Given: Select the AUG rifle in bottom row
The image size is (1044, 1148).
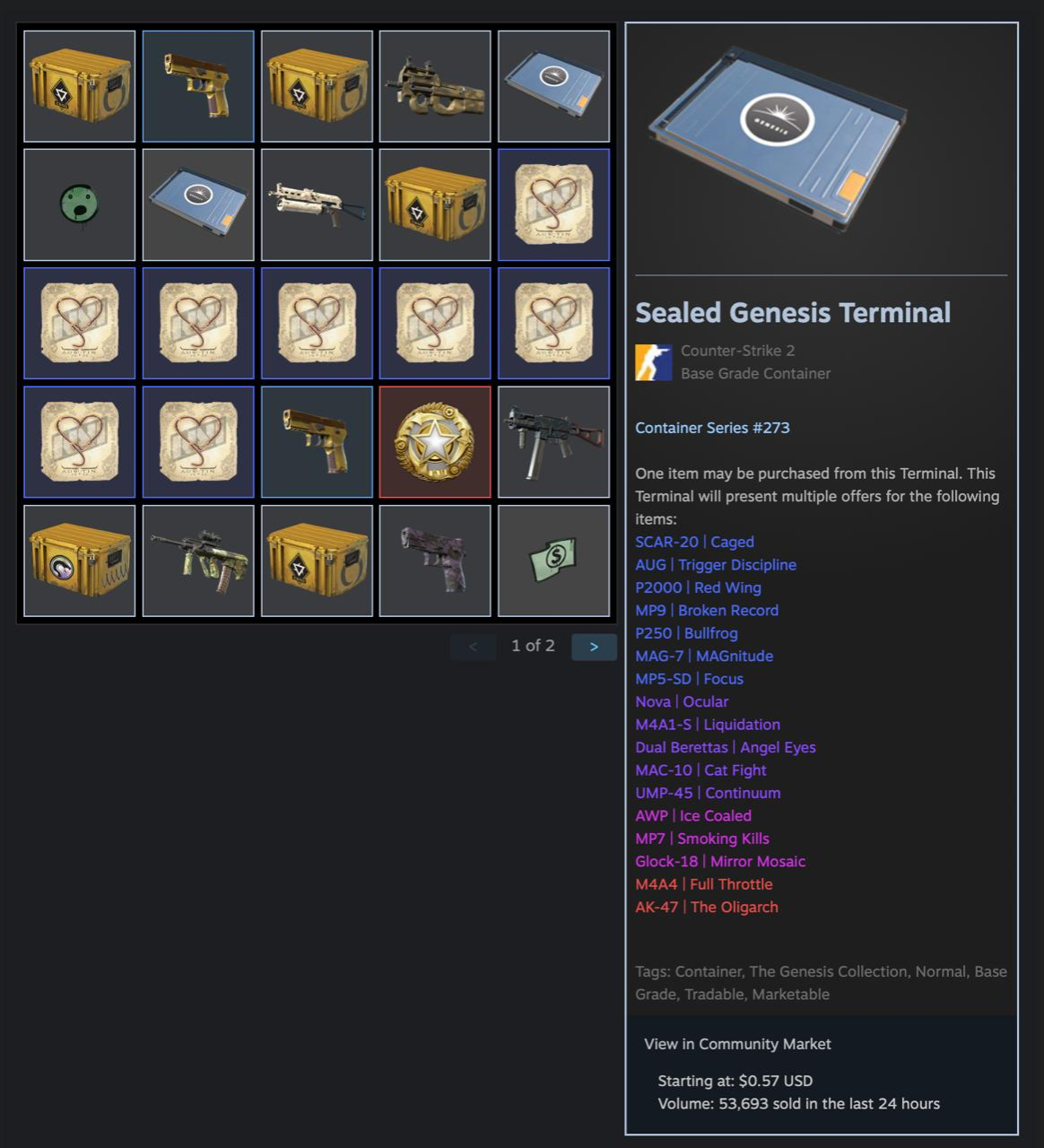Looking at the screenshot, I should coord(198,561).
